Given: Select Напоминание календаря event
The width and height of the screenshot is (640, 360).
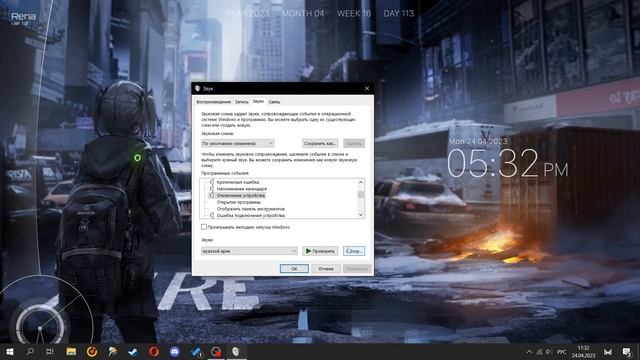Looking at the screenshot, I should 242,189.
